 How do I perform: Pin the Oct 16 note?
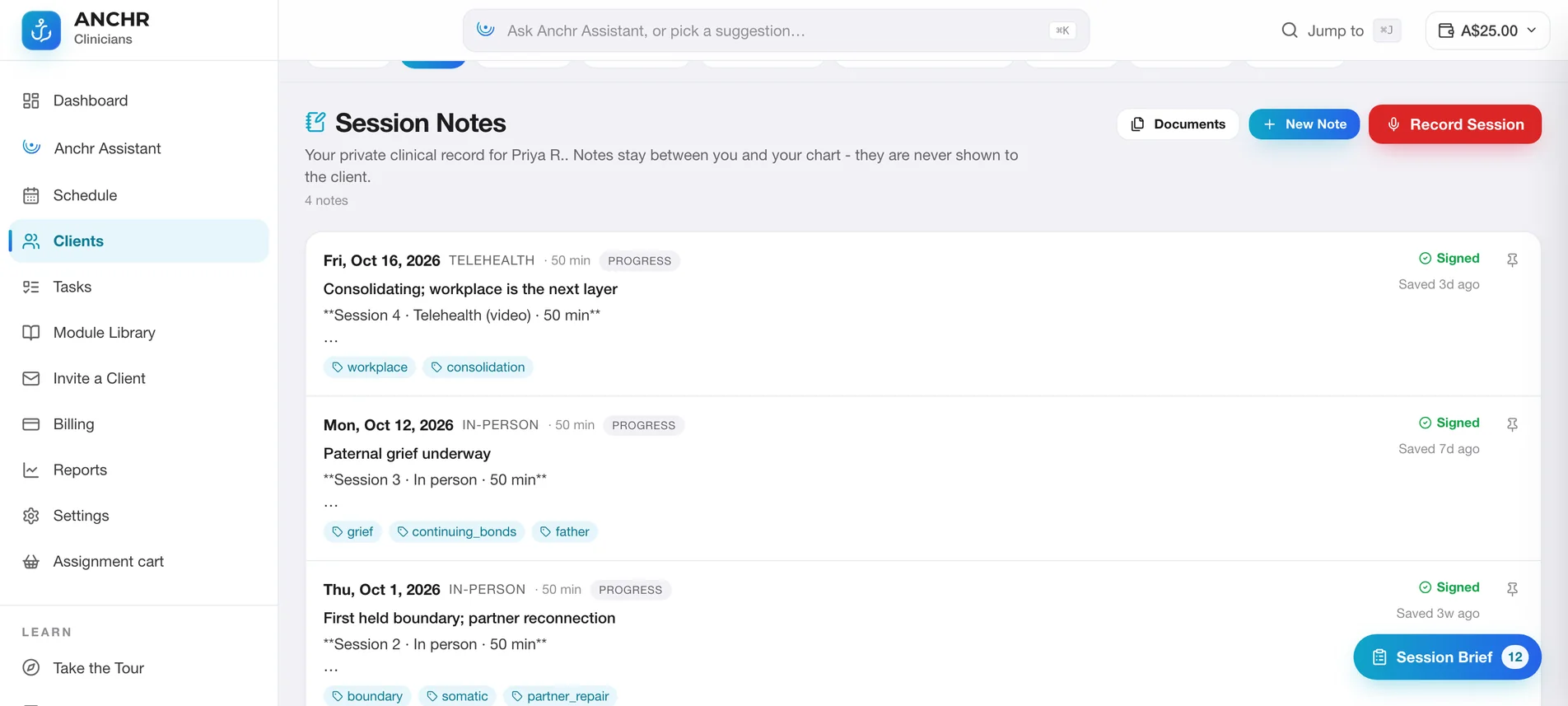pos(1512,260)
